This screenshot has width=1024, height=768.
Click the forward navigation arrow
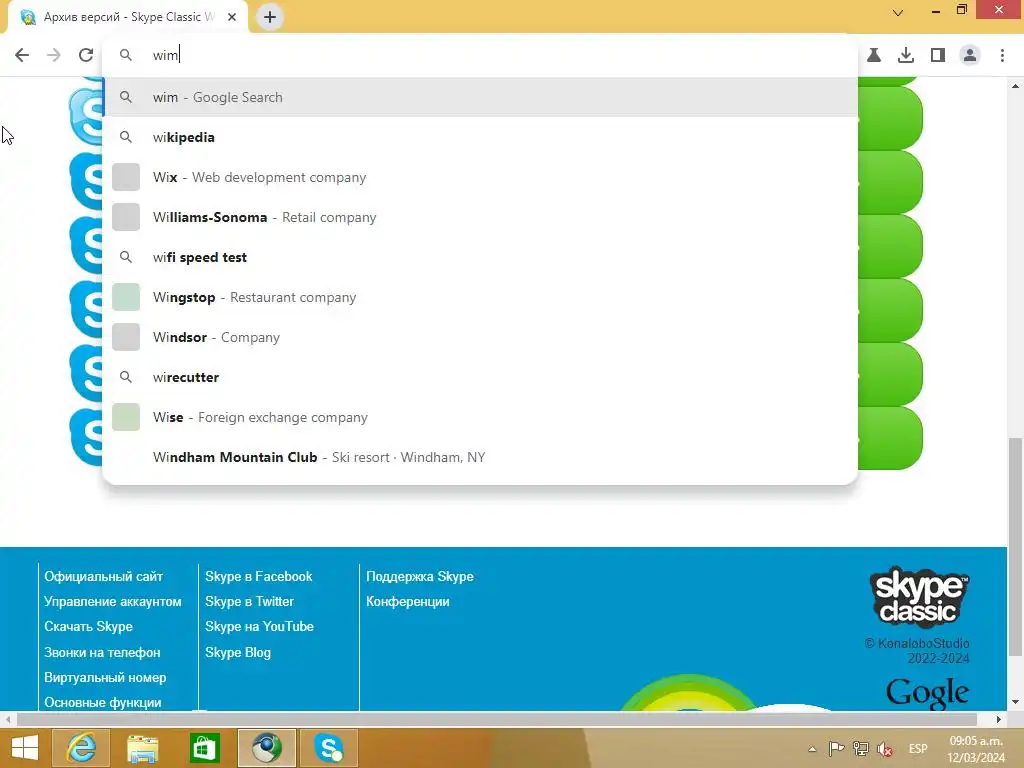click(54, 55)
